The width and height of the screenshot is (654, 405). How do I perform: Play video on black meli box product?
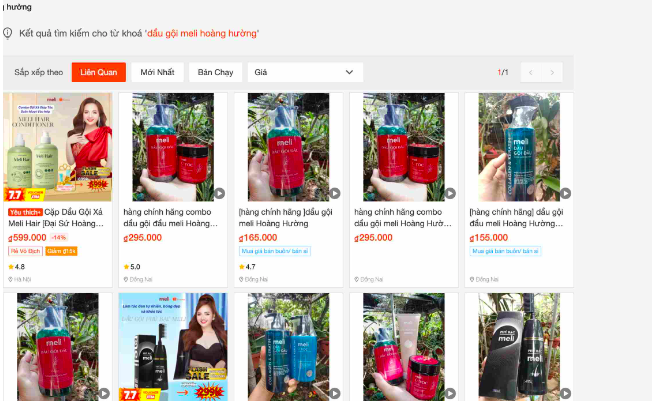point(565,393)
